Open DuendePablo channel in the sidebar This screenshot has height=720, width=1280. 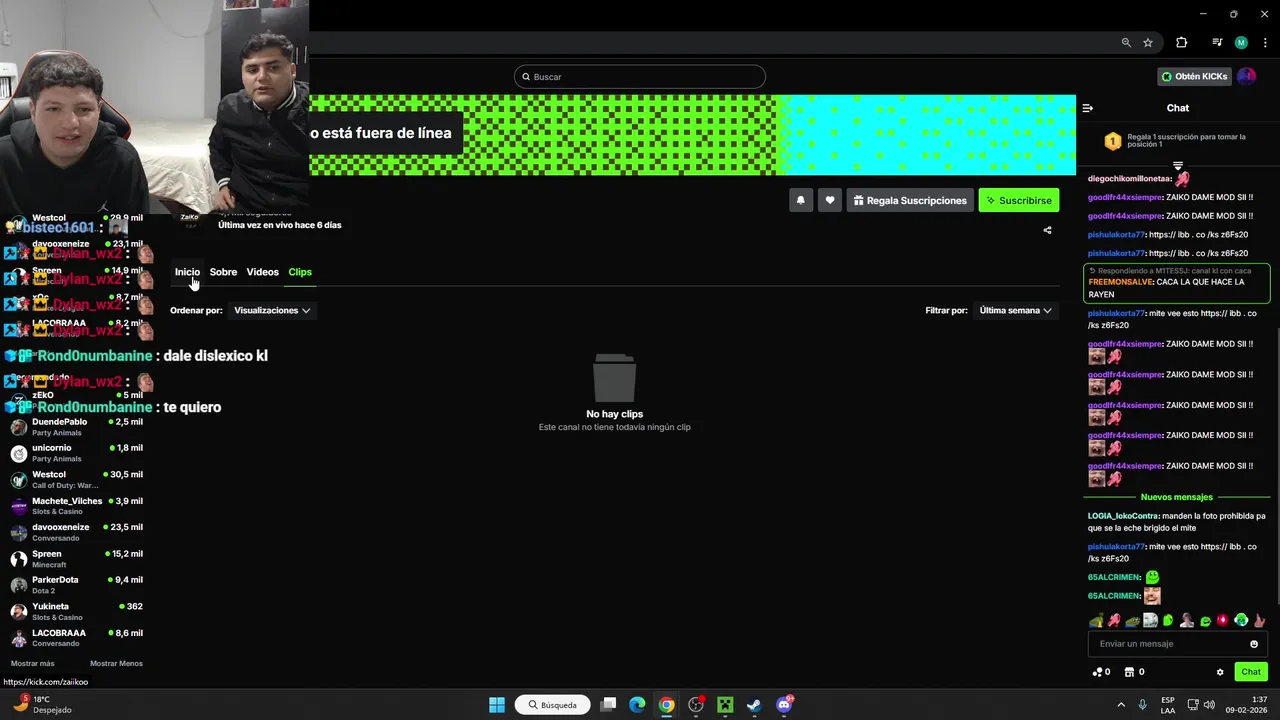[x=78, y=427]
